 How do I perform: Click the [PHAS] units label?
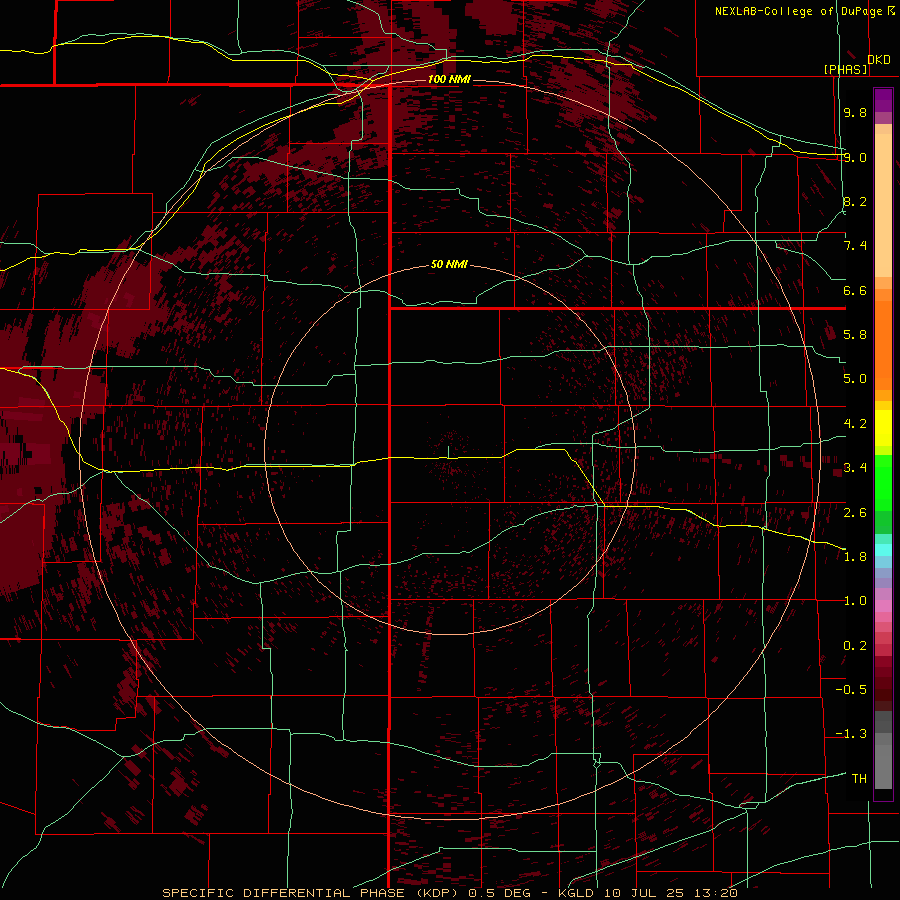coord(845,69)
